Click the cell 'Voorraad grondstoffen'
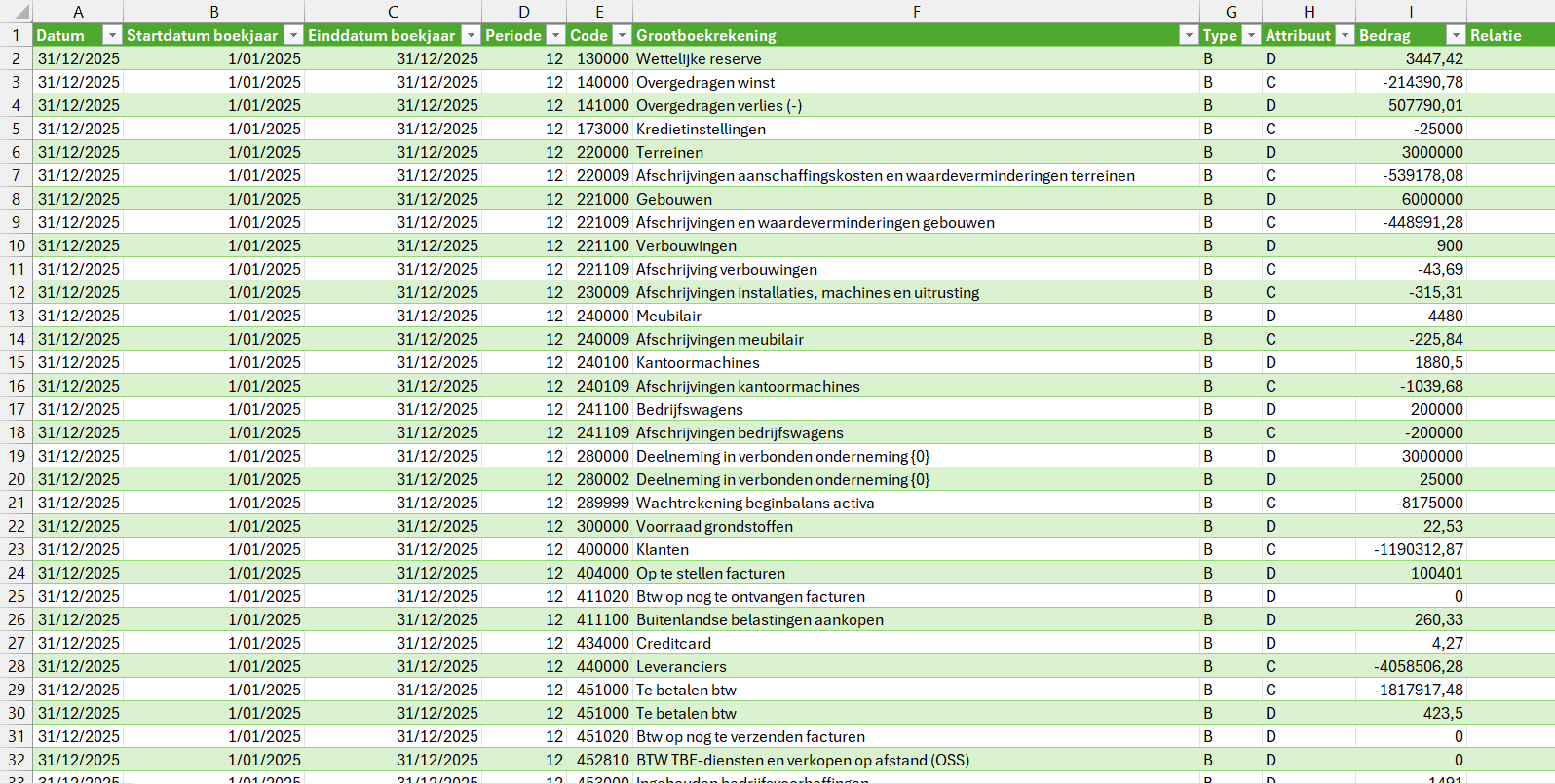Screen dimensions: 1555x784 coord(916,526)
